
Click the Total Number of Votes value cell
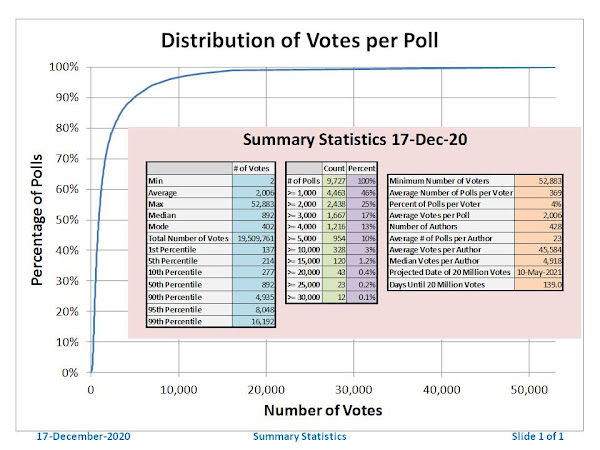(254, 238)
